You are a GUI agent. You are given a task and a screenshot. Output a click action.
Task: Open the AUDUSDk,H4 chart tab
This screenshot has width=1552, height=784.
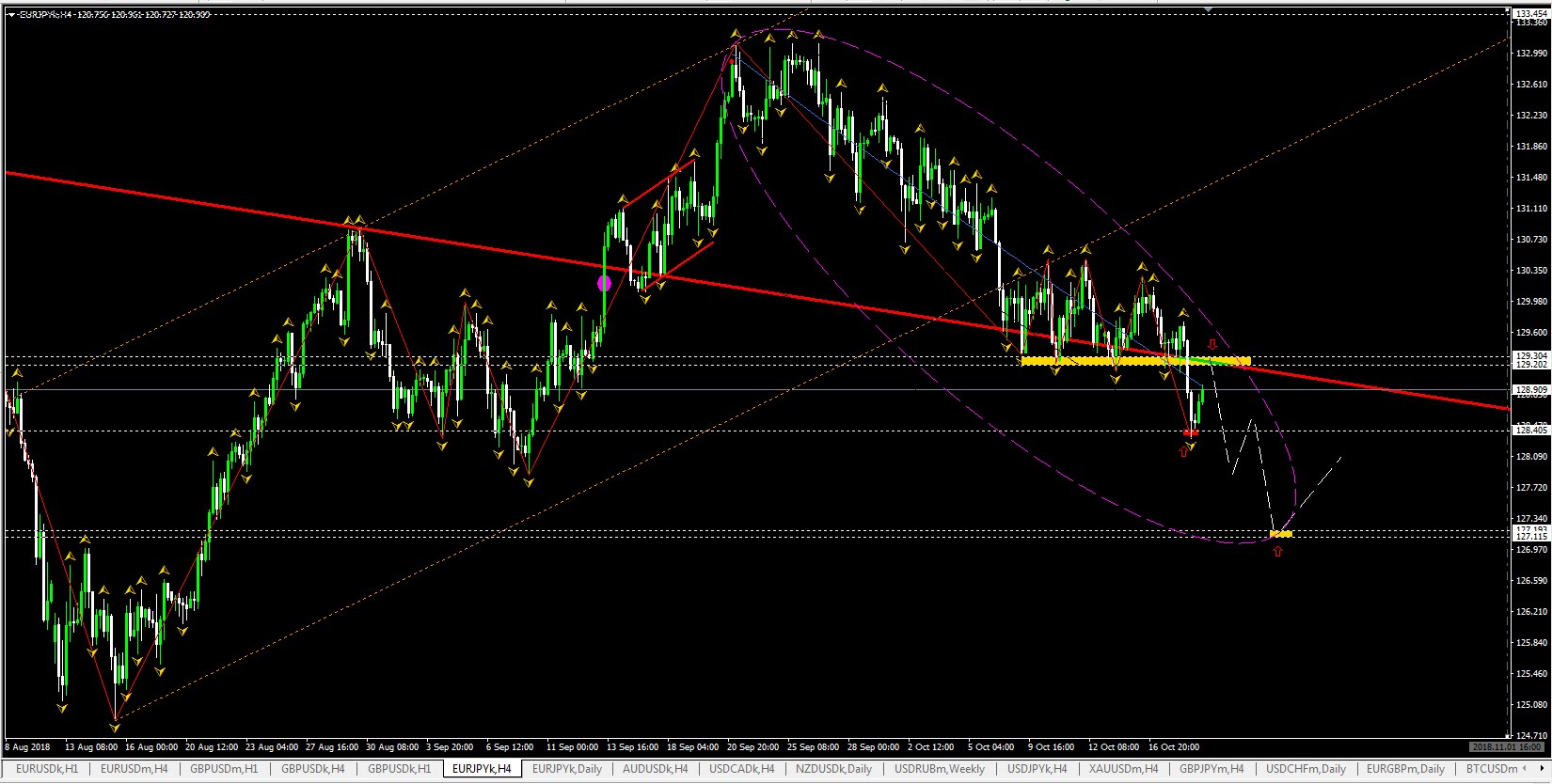[655, 769]
